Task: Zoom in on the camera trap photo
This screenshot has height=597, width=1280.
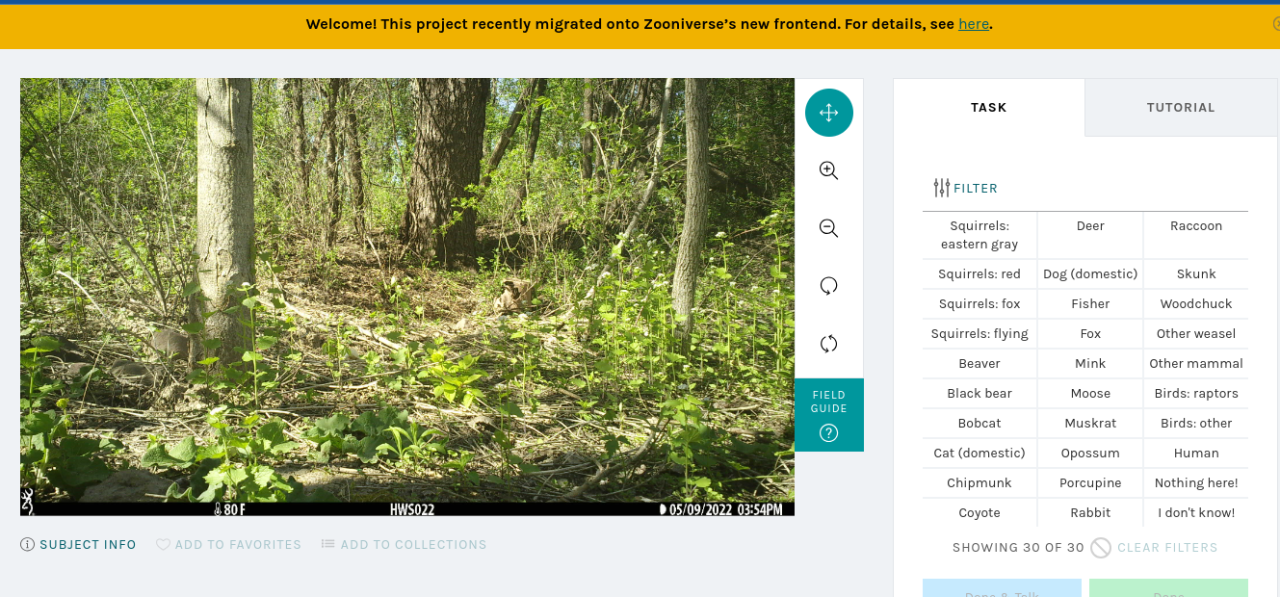Action: (829, 170)
